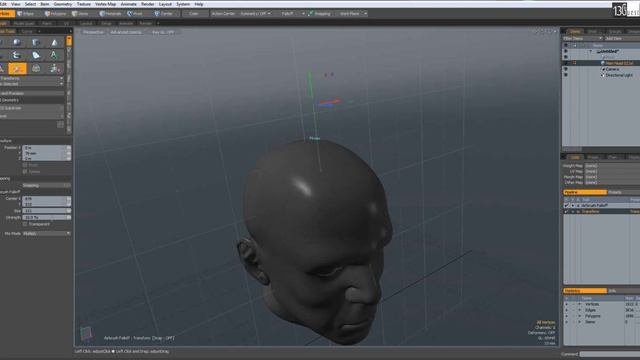Switch to Pivot mode in toolbar
This screenshot has width=640, height=360.
(x=135, y=13)
